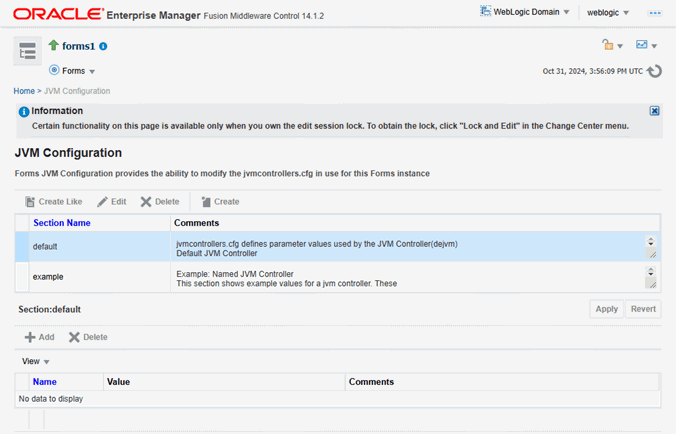Screen dimensions: 676x434
Task: Click the Edit pencil button
Action: click(x=112, y=202)
